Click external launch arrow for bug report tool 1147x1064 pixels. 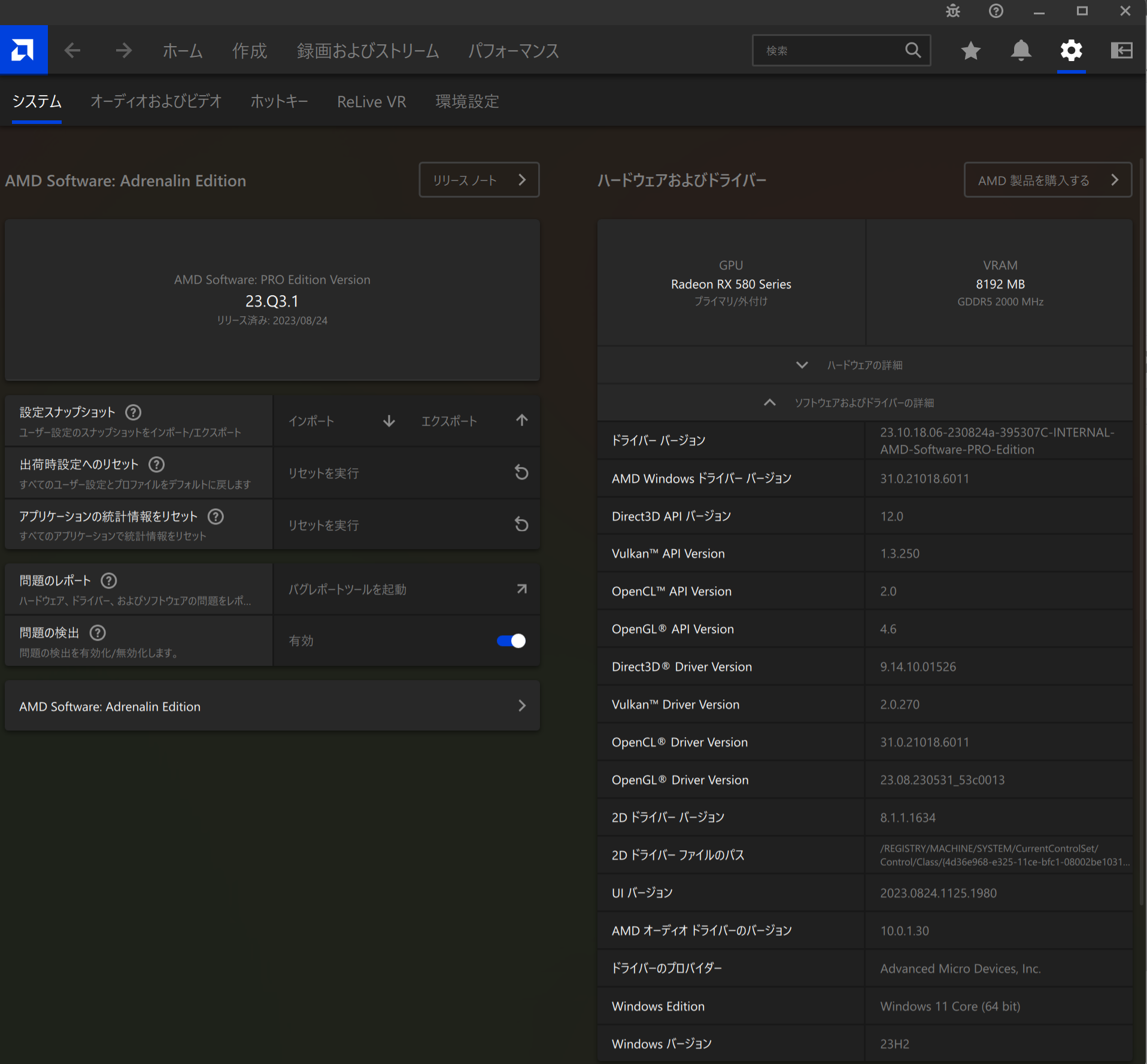coord(522,589)
